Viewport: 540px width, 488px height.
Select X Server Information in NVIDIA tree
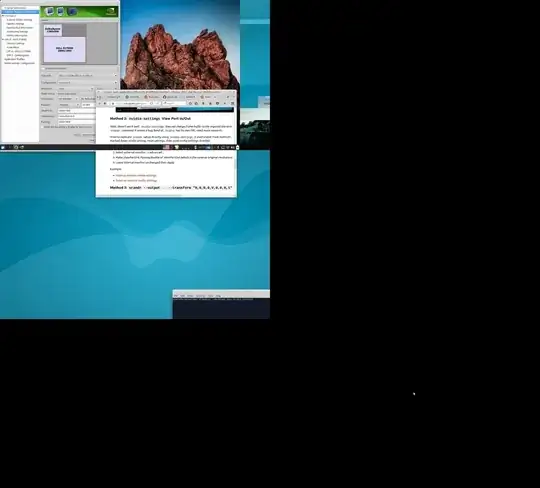coord(15,8)
